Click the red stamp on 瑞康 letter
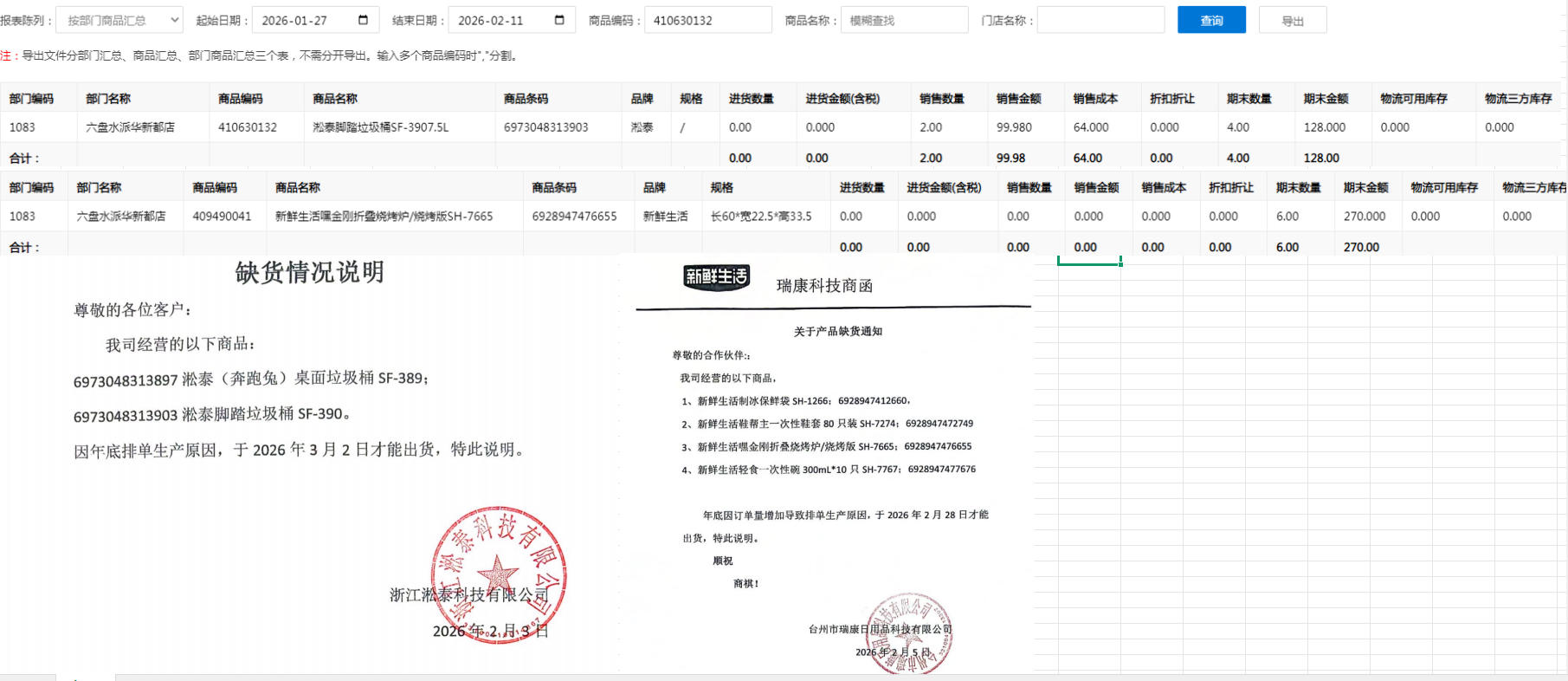 pos(908,634)
